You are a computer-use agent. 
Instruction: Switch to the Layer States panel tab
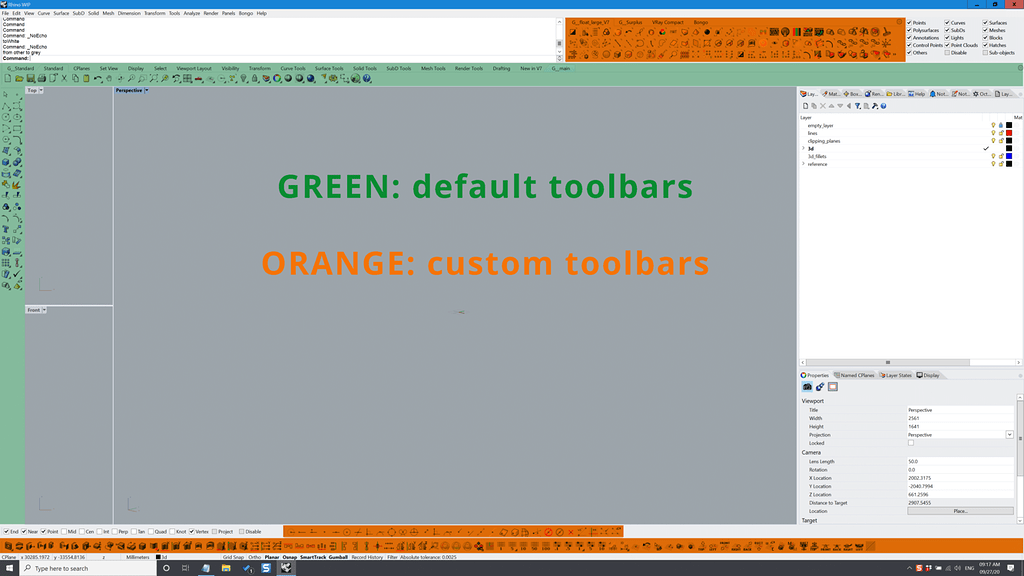895,376
